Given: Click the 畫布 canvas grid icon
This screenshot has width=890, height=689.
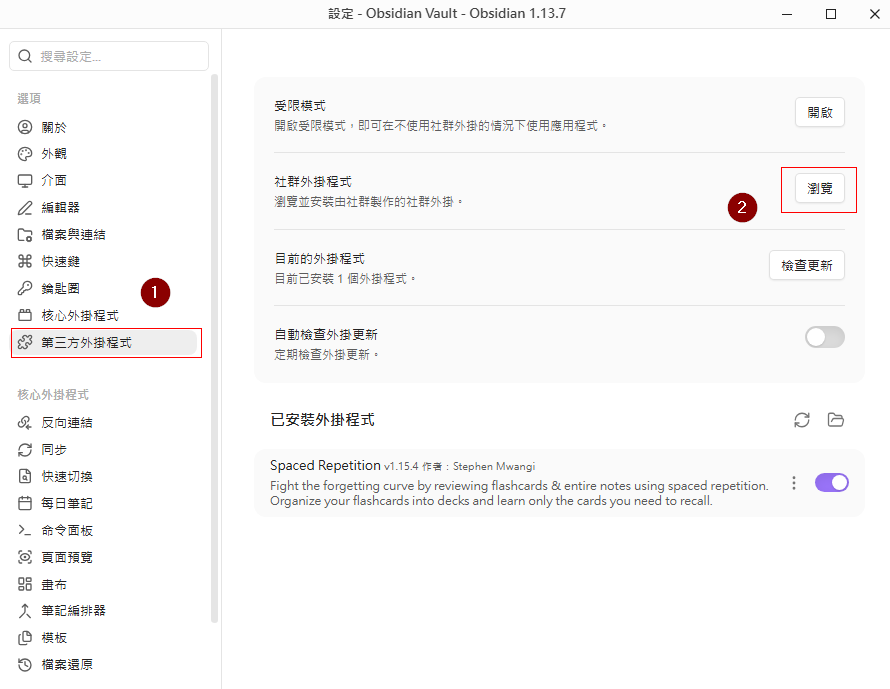Looking at the screenshot, I should point(25,584).
